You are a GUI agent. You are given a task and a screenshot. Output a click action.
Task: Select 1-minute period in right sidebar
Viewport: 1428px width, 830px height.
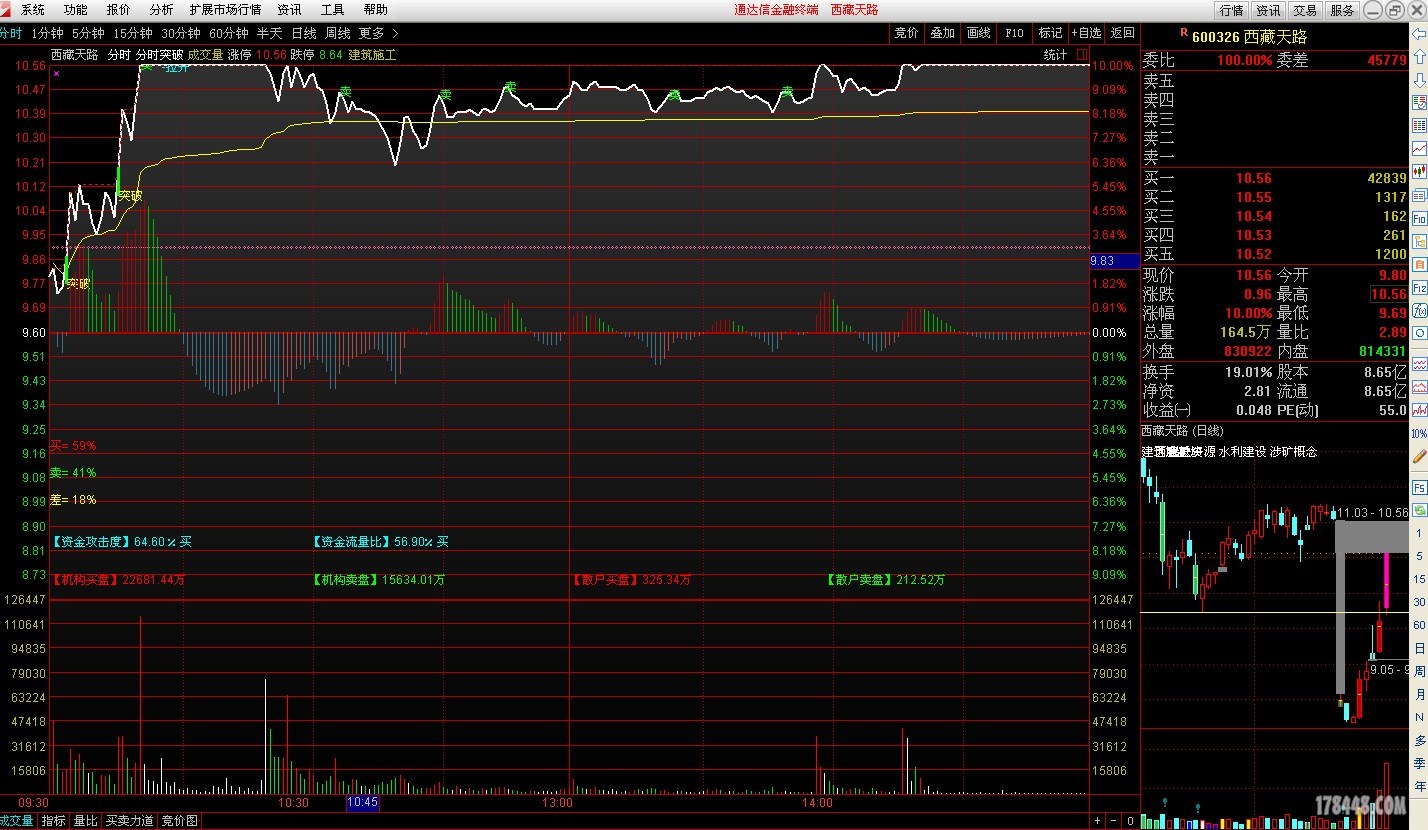[x=1419, y=533]
